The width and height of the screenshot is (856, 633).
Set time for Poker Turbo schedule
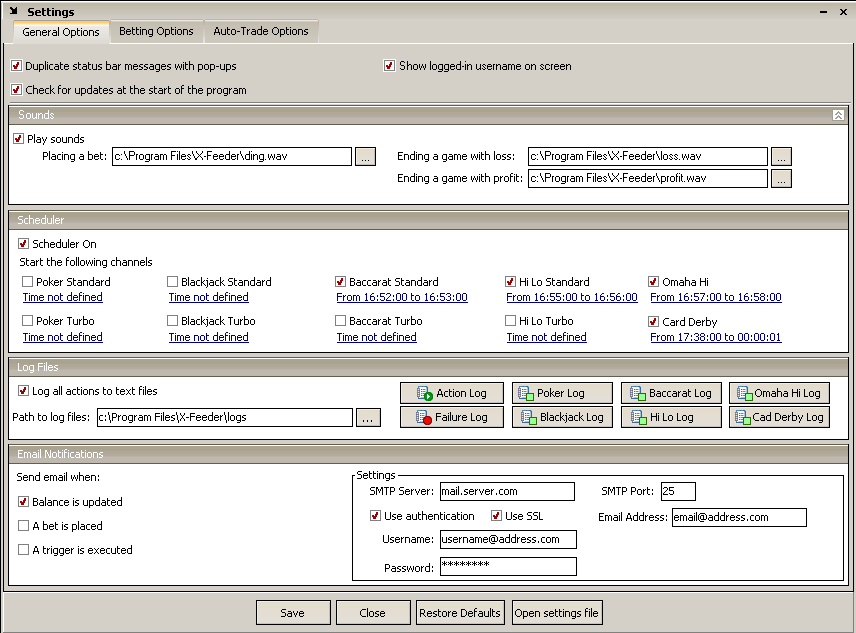coord(62,337)
